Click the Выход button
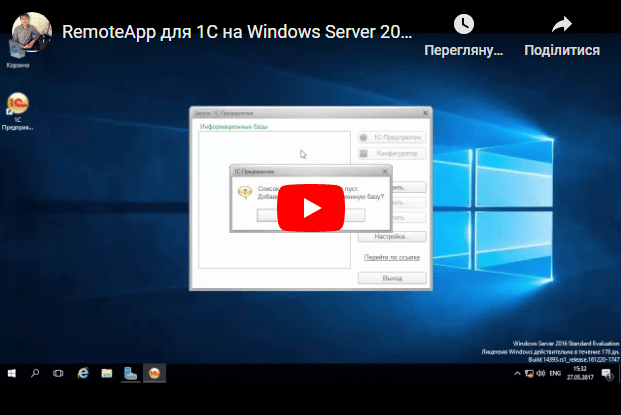Viewport: 621px width, 415px height. pyautogui.click(x=392, y=278)
